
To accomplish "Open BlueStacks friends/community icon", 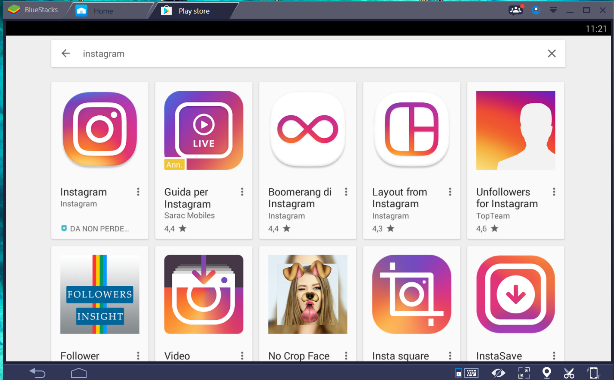I will (516, 10).
